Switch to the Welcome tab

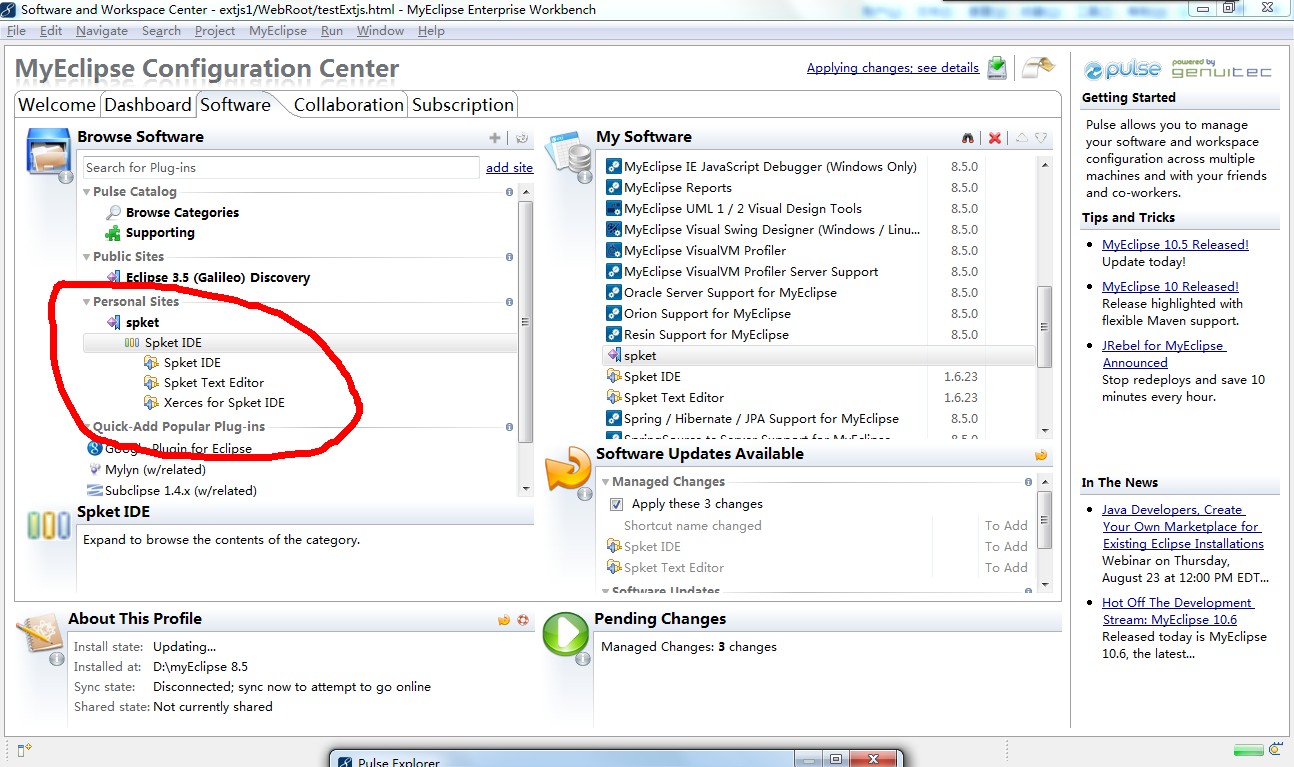[57, 105]
